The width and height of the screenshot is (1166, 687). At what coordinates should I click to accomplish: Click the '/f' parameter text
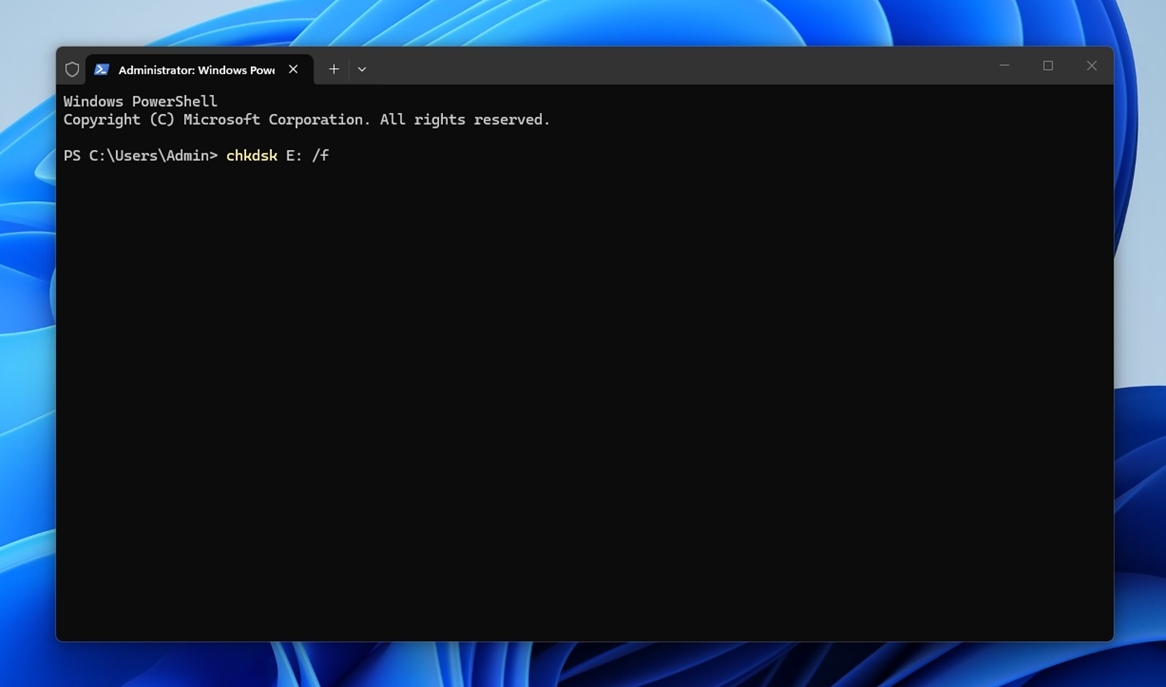click(321, 155)
